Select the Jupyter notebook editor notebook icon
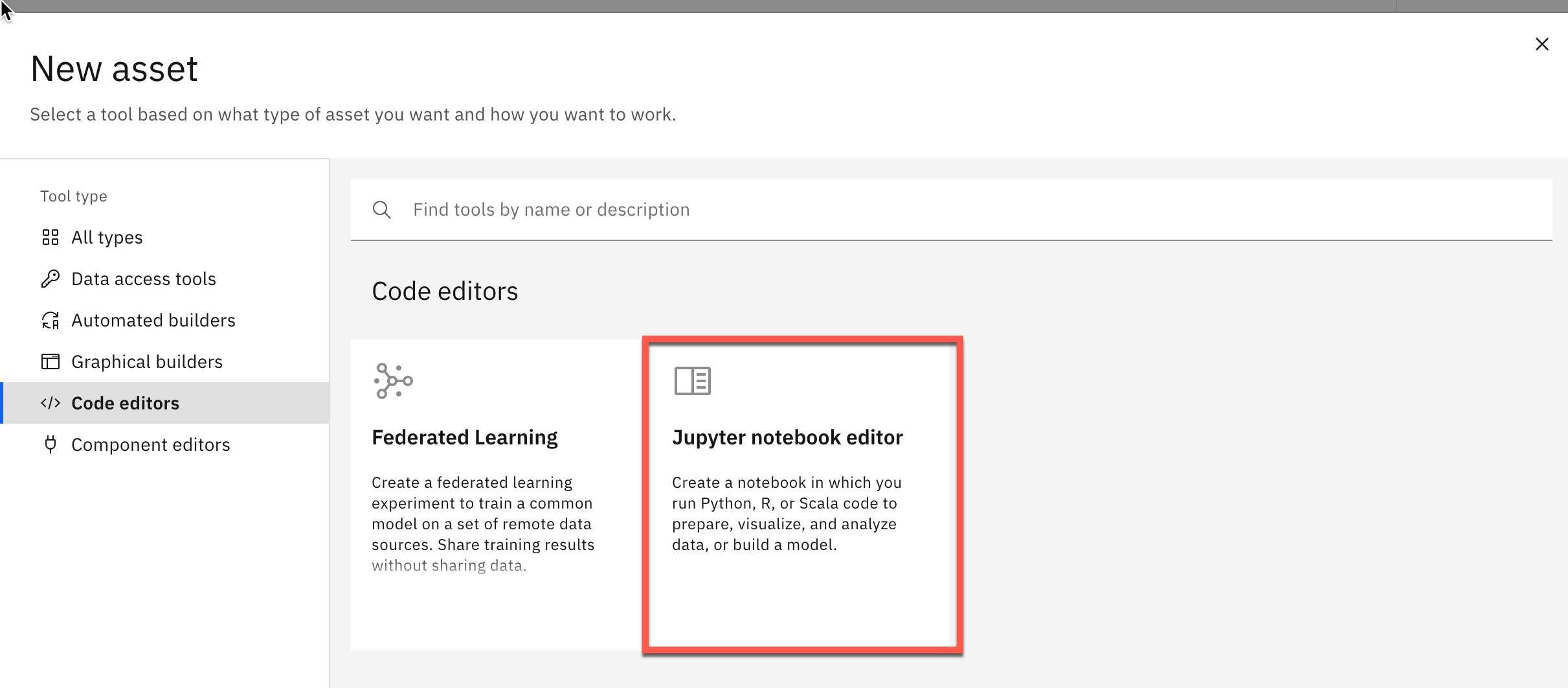 click(x=691, y=381)
